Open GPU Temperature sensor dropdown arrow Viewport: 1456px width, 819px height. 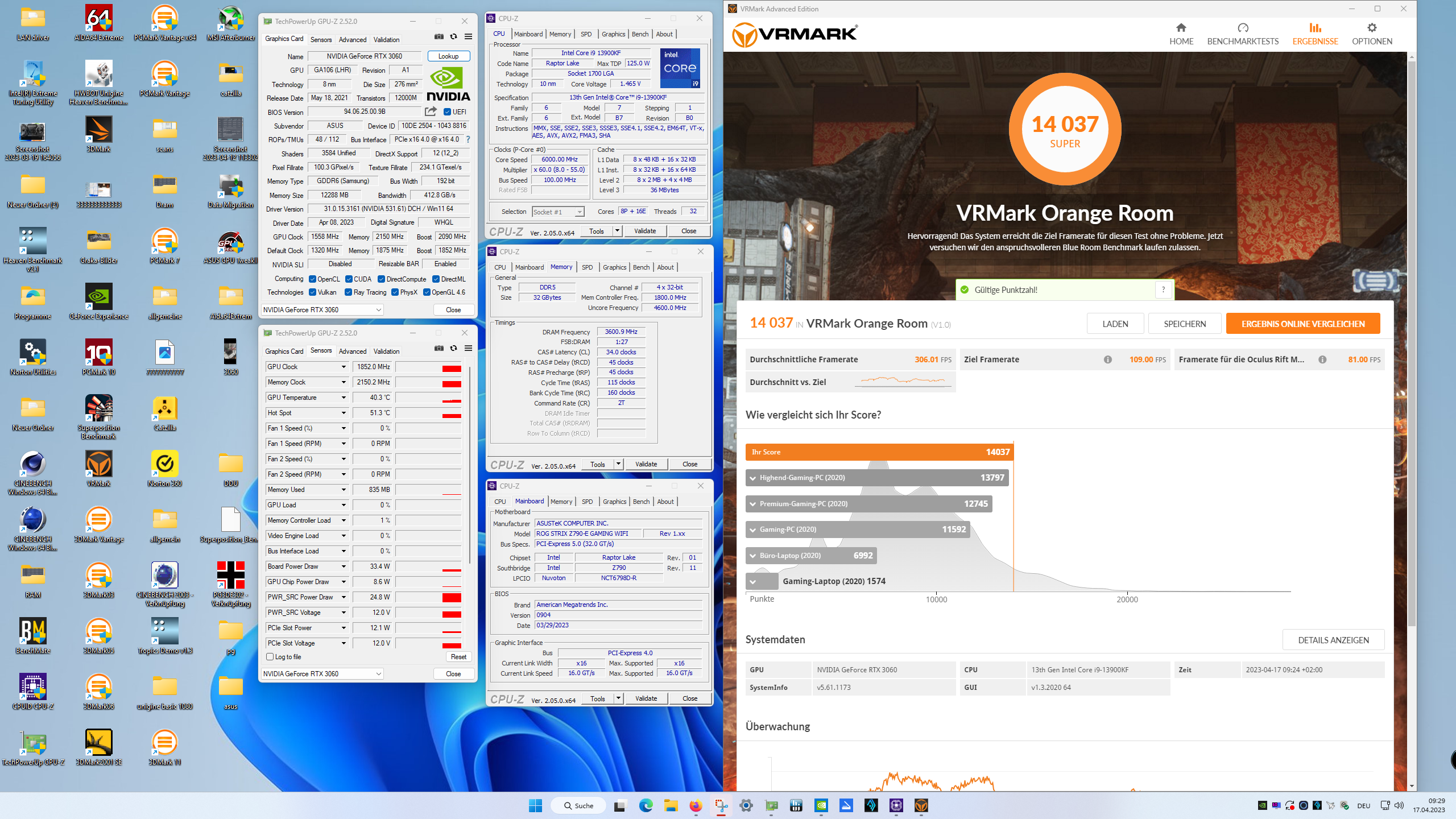(344, 398)
